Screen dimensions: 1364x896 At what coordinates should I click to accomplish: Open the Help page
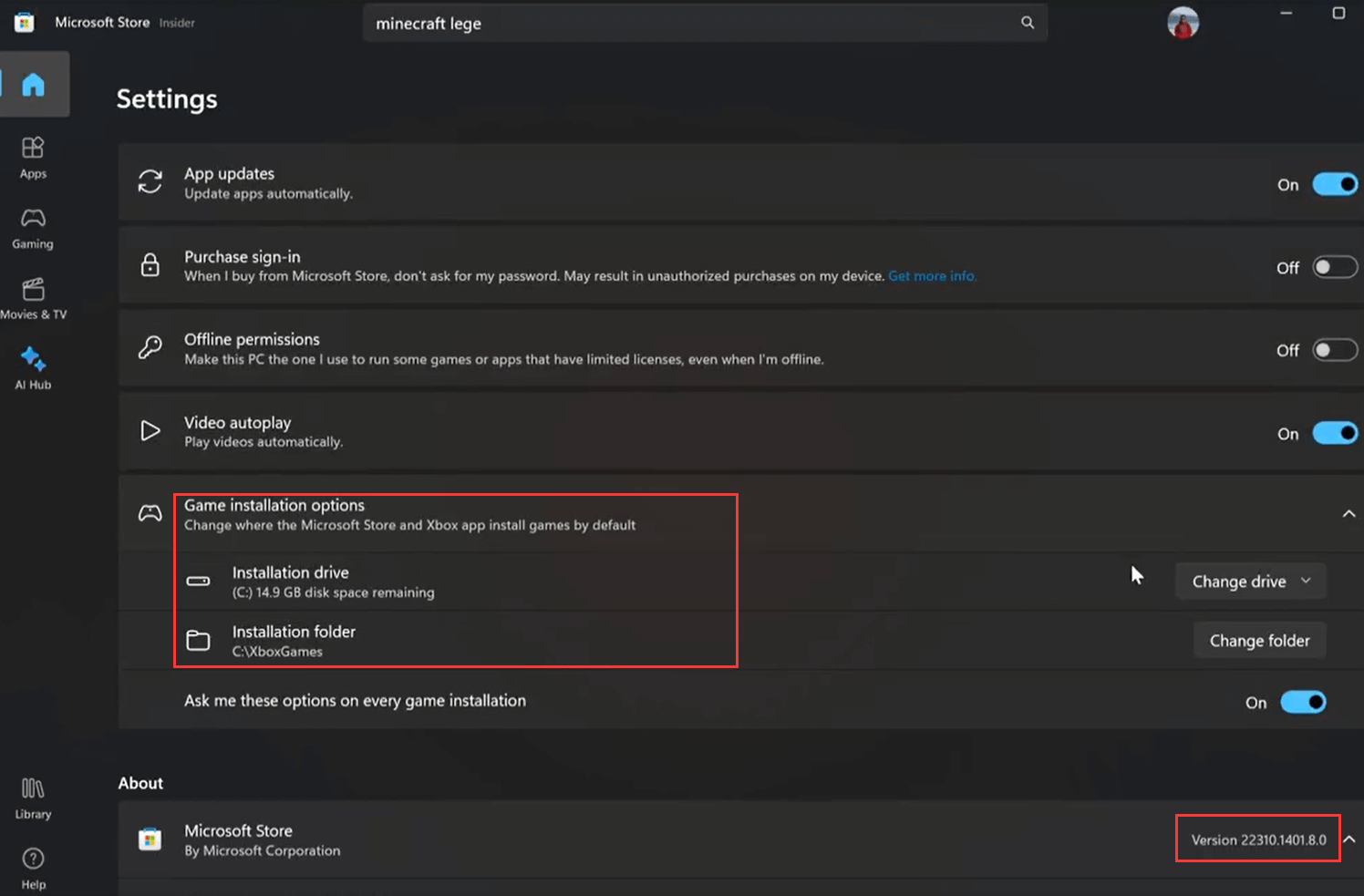(33, 868)
